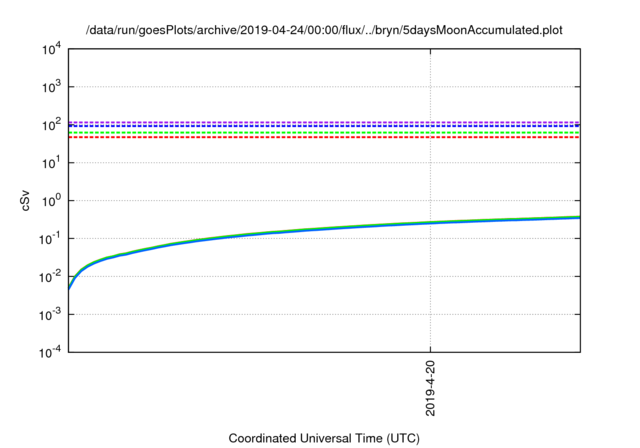Click the cSv y-axis unit label

25,201
